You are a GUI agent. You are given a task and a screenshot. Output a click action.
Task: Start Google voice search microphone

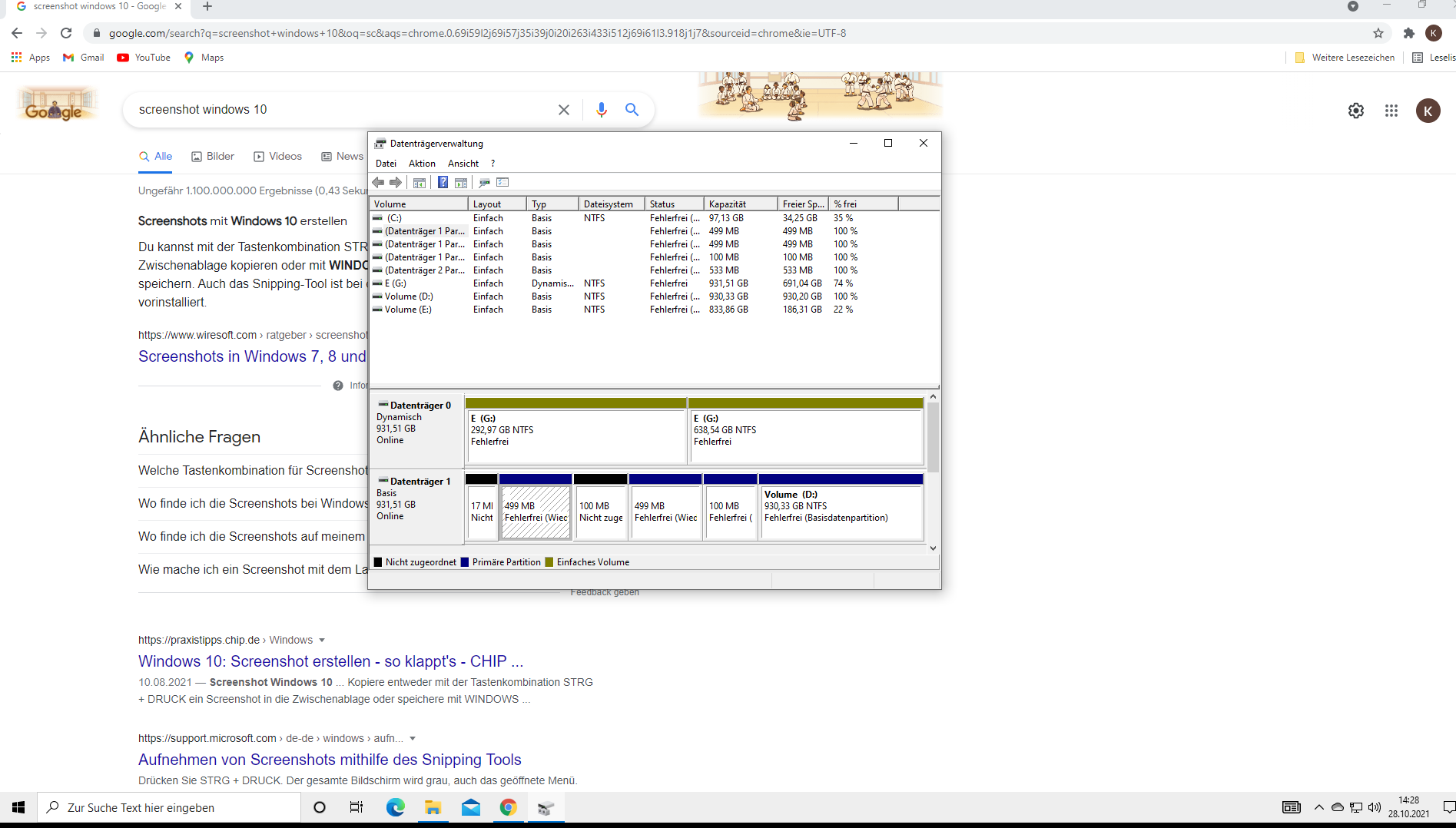[602, 110]
